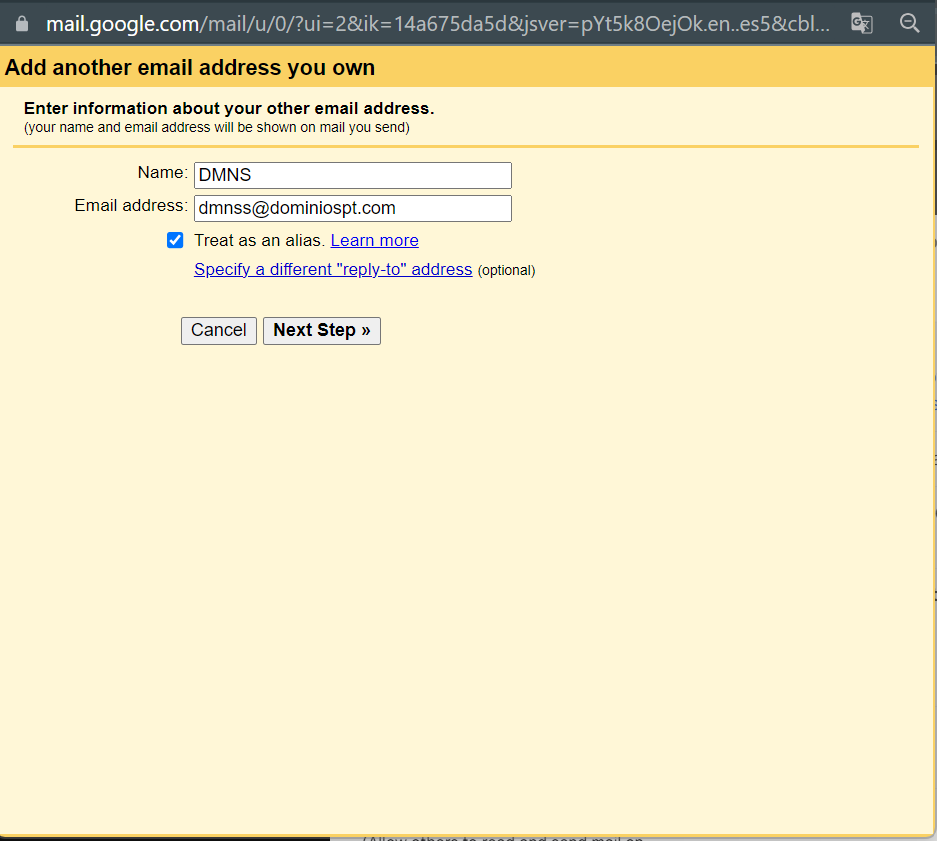This screenshot has height=841, width=937.
Task: Click the "Treat as an alias." label text
Action: pyautogui.click(x=259, y=240)
